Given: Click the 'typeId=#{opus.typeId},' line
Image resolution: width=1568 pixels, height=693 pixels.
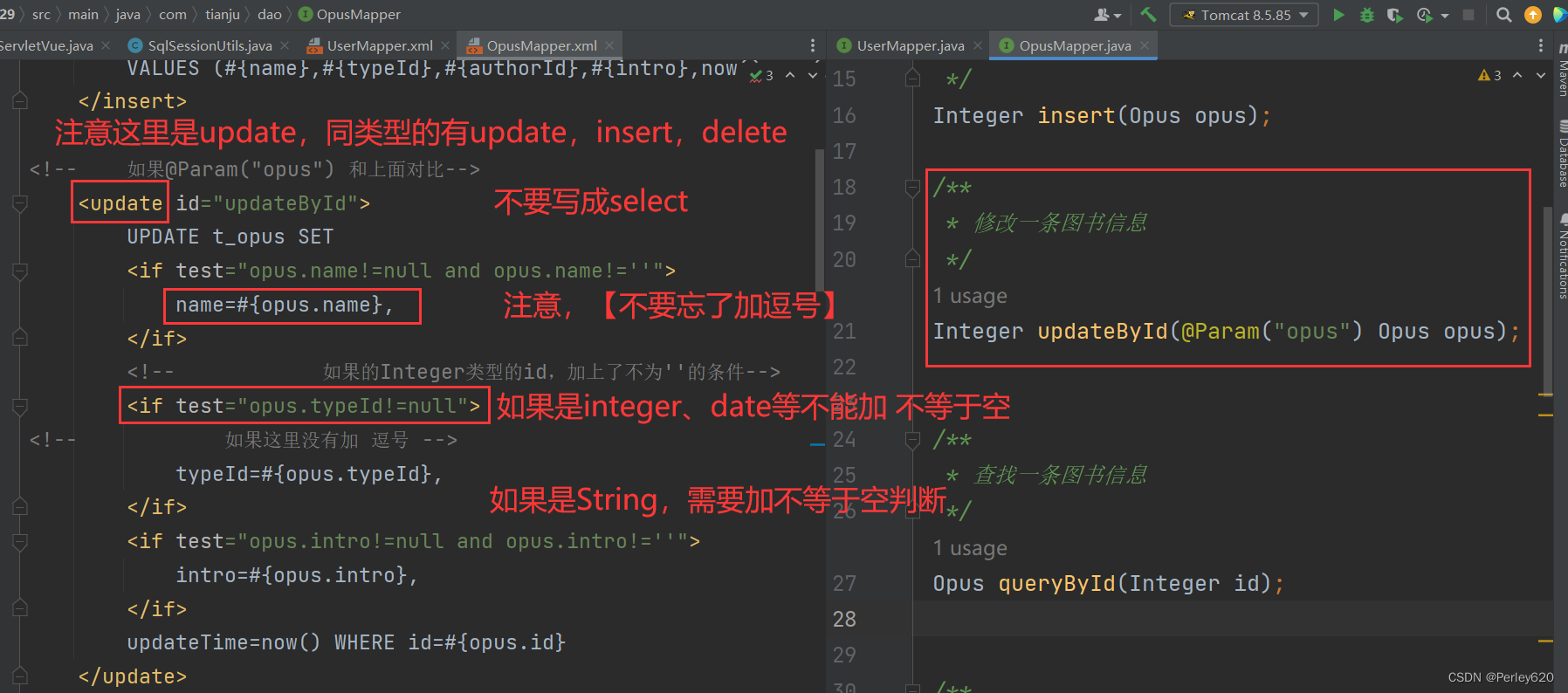Looking at the screenshot, I should tap(309, 474).
